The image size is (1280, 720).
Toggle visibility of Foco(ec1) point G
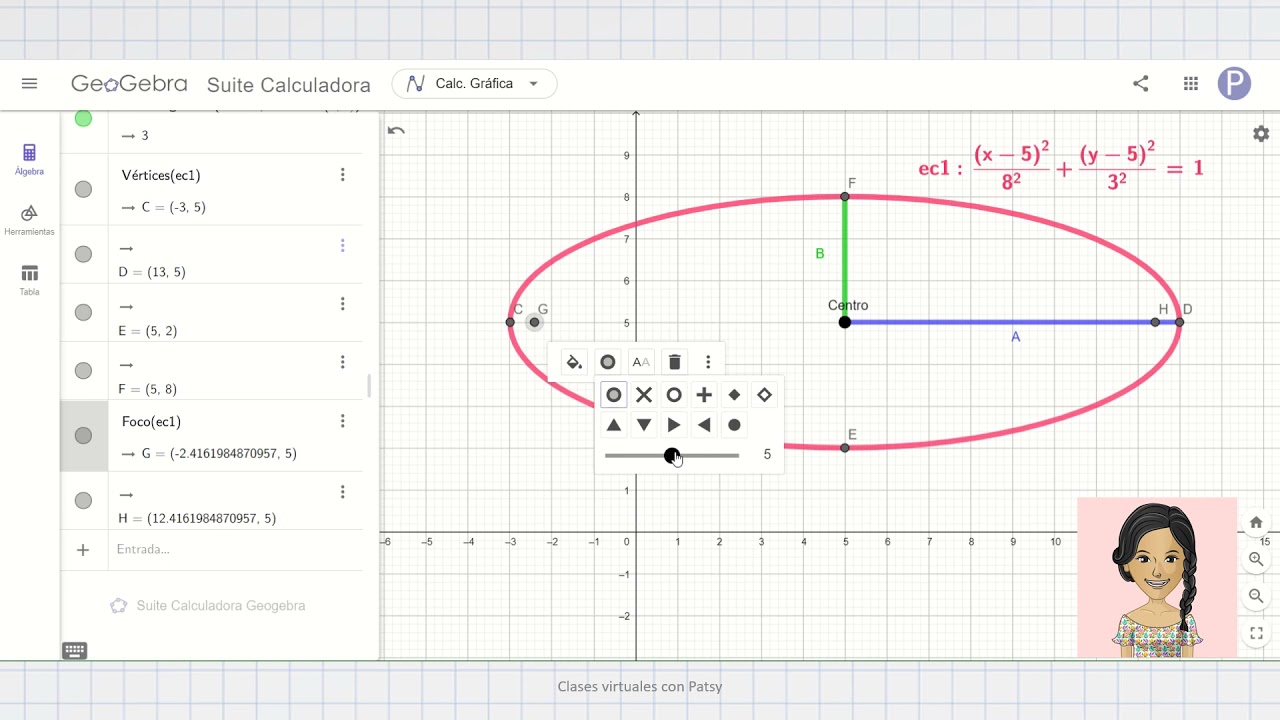(83, 435)
